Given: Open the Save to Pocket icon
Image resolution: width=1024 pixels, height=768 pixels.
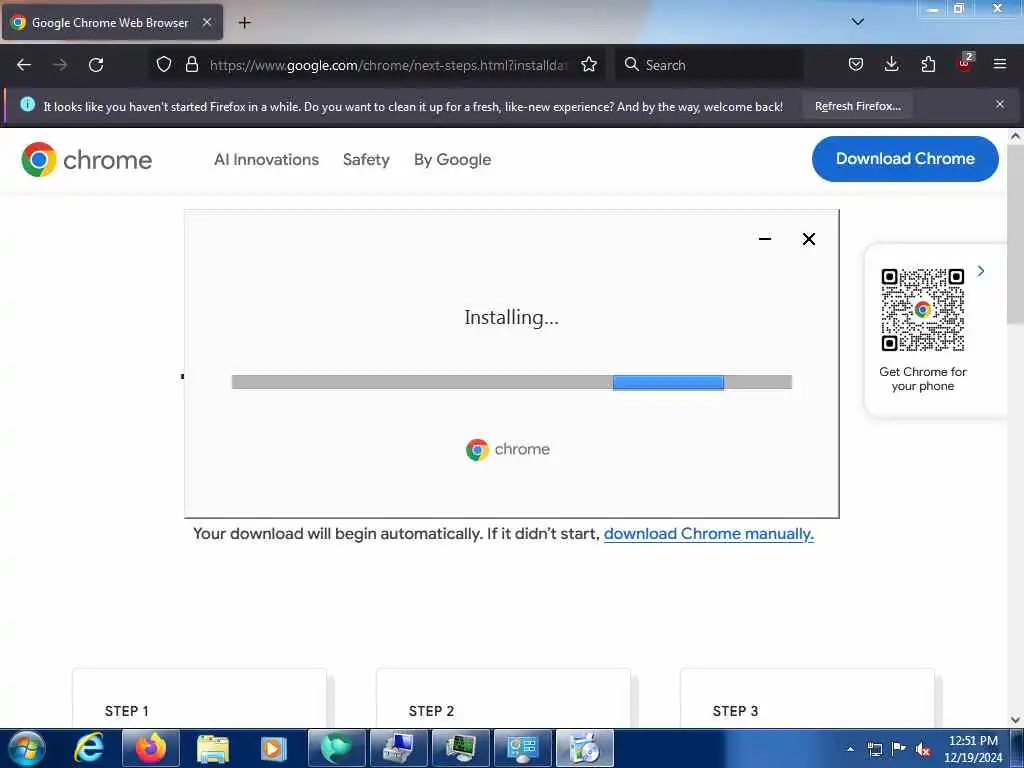Looking at the screenshot, I should coord(856,65).
